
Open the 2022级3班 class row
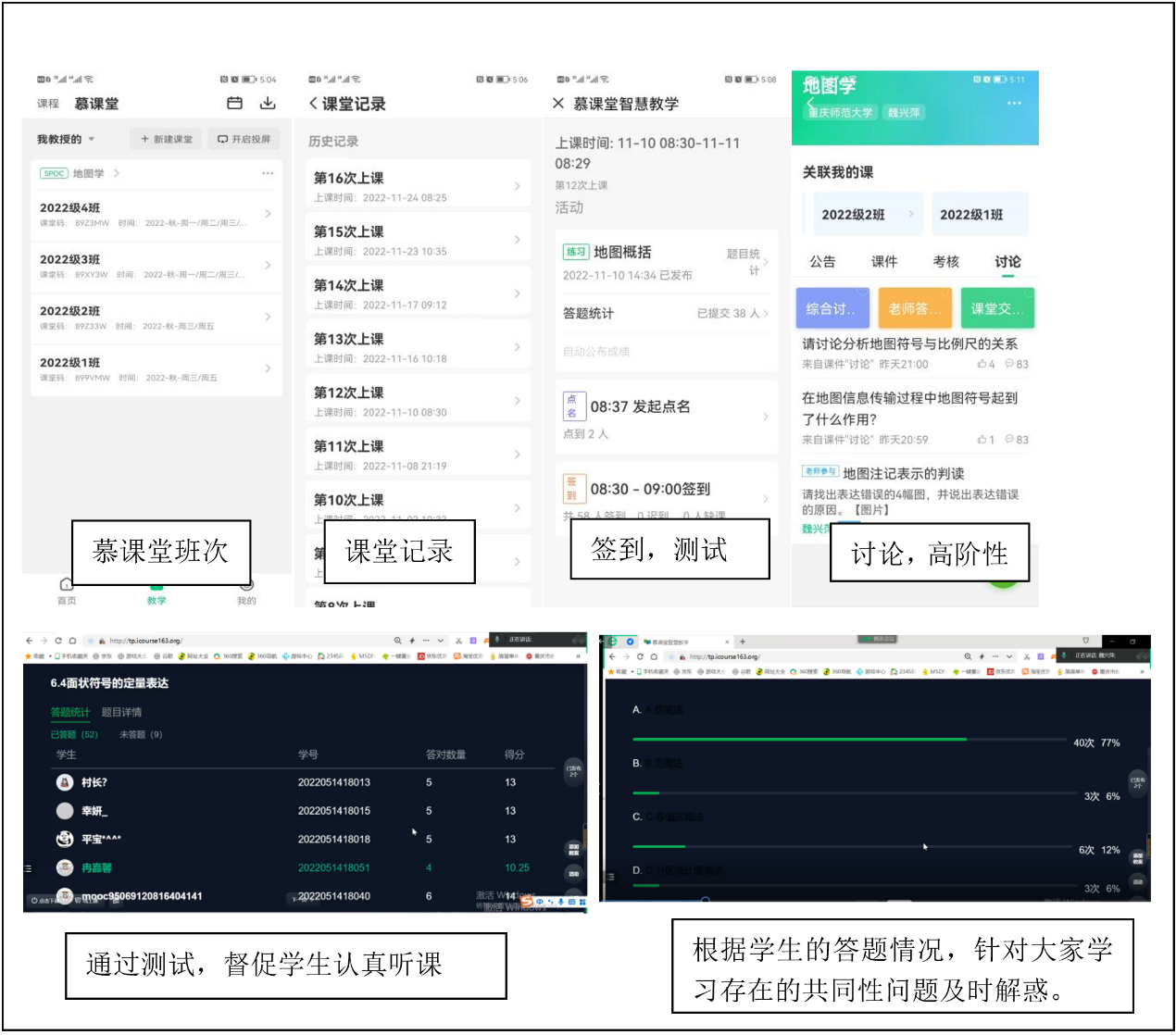tap(156, 266)
